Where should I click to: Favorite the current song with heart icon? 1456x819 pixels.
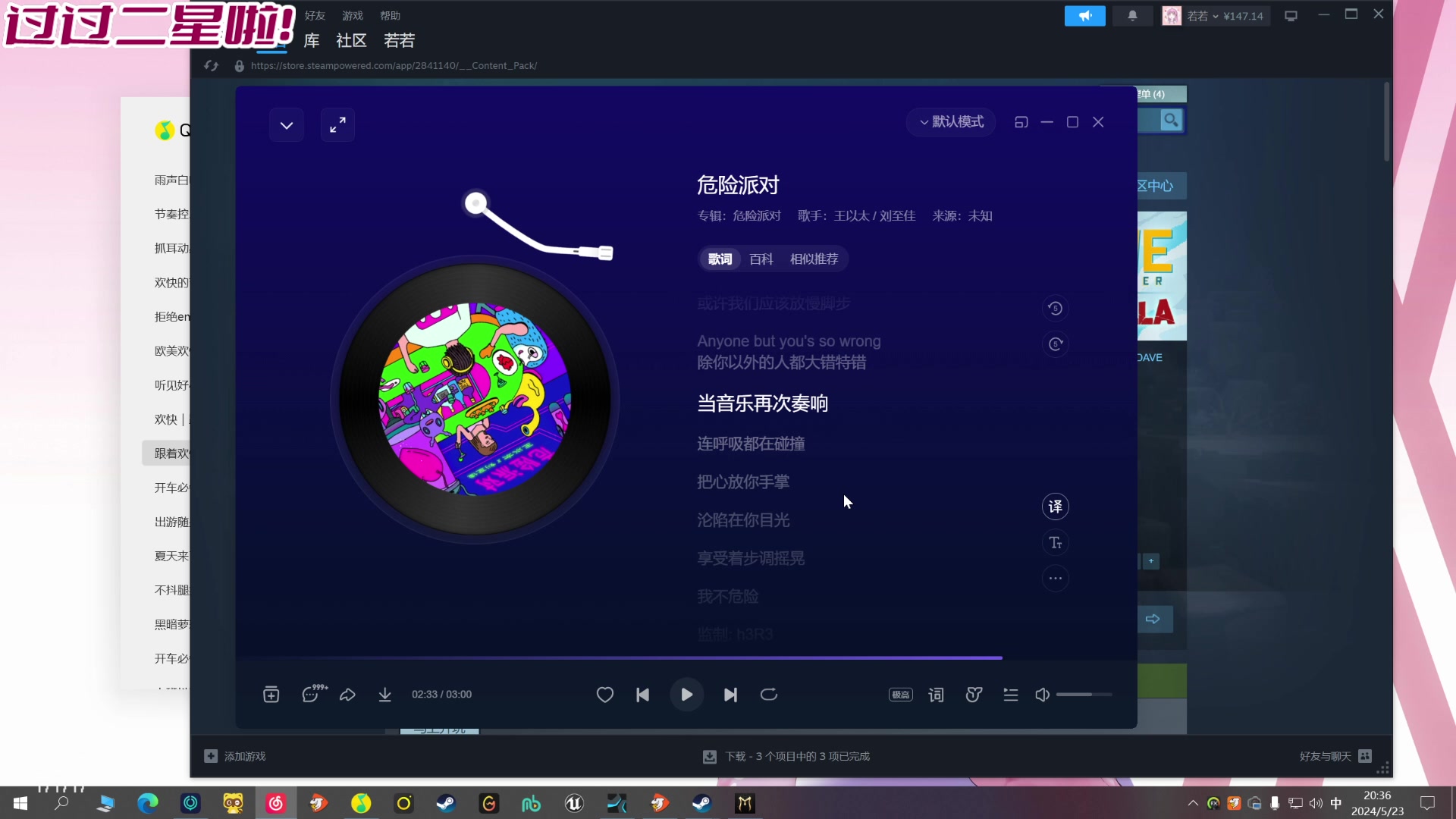click(605, 695)
